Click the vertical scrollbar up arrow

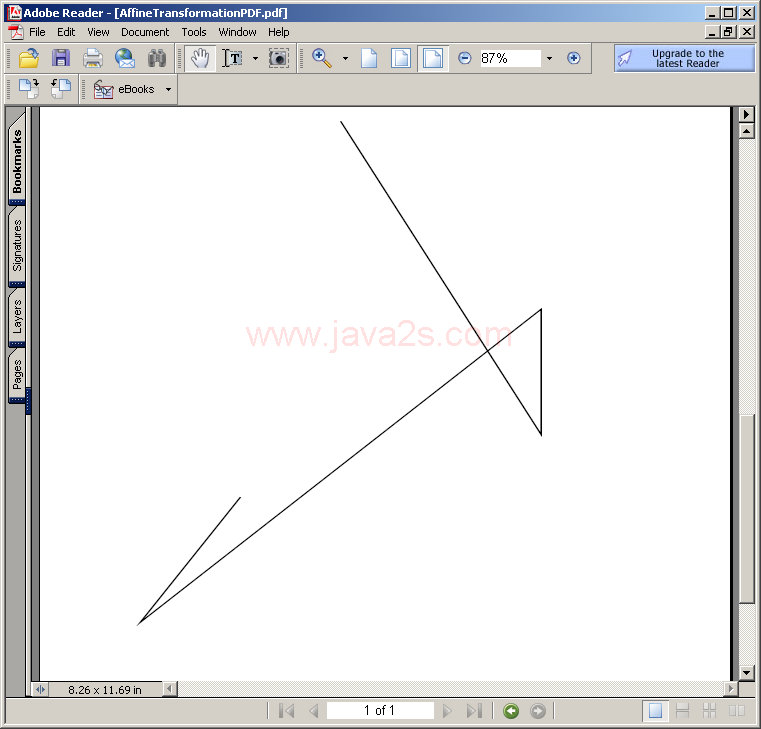pyautogui.click(x=746, y=131)
